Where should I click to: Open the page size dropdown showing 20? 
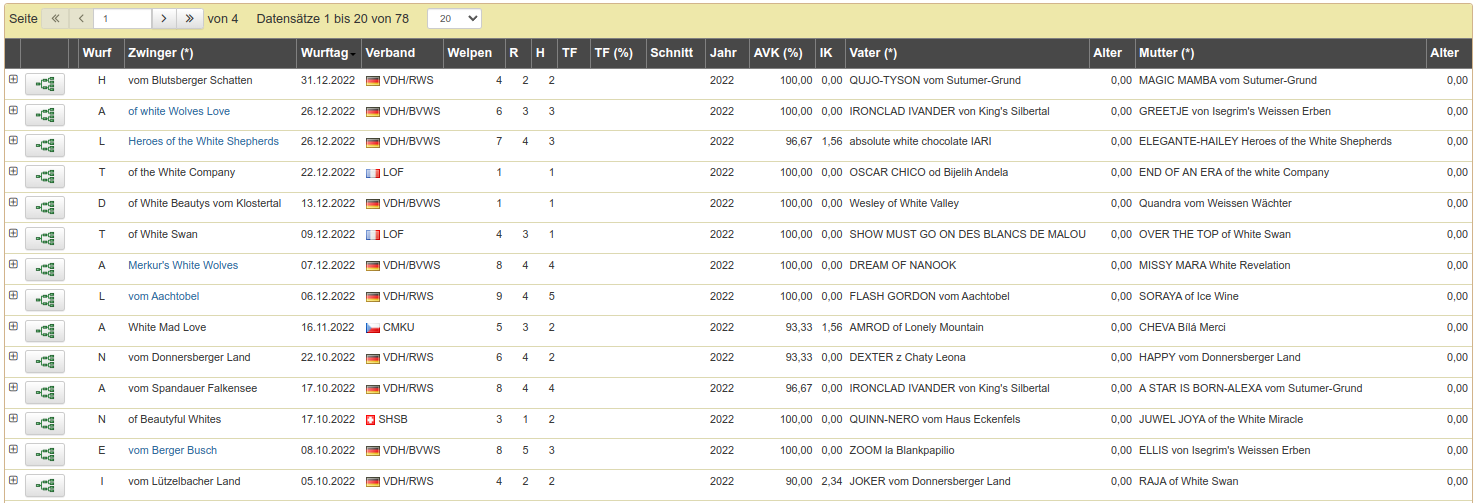click(x=453, y=19)
